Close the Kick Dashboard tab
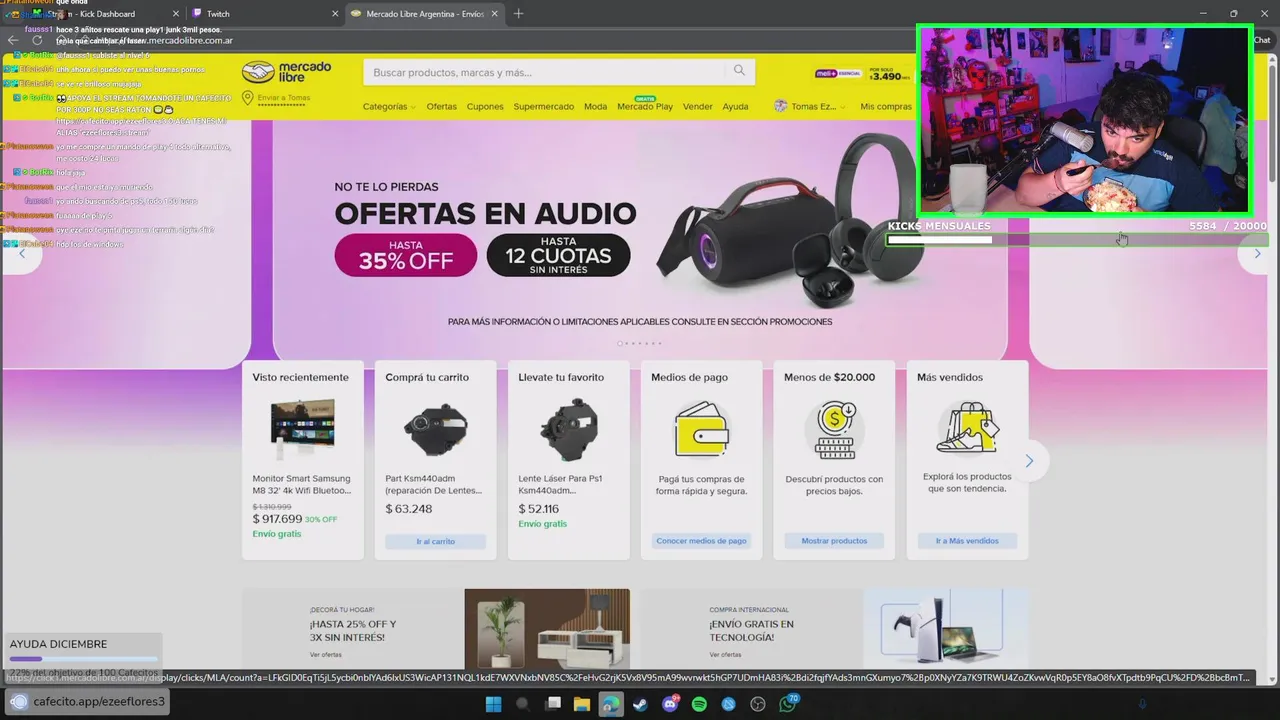This screenshot has height=720, width=1280. pos(177,14)
